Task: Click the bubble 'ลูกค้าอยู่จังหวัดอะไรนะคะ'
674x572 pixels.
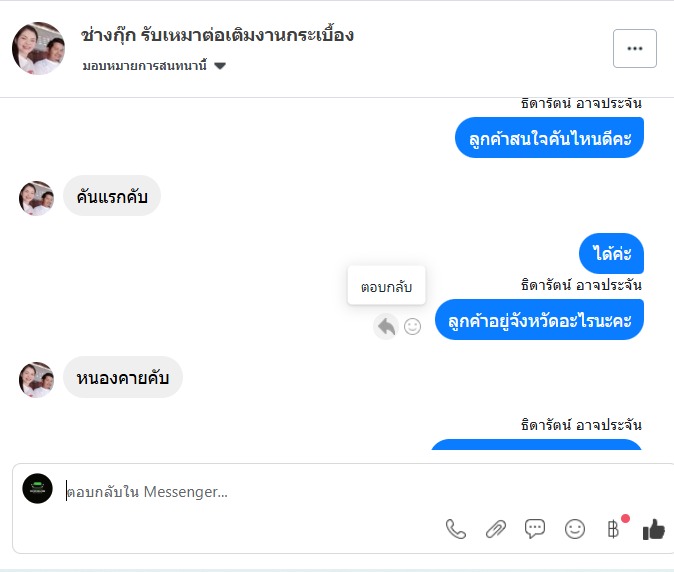Action: point(540,320)
